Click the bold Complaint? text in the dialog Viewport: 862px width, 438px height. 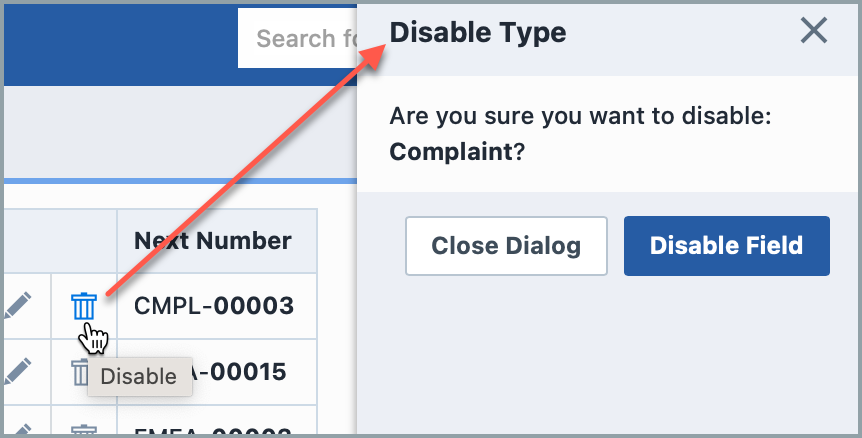pyautogui.click(x=458, y=152)
